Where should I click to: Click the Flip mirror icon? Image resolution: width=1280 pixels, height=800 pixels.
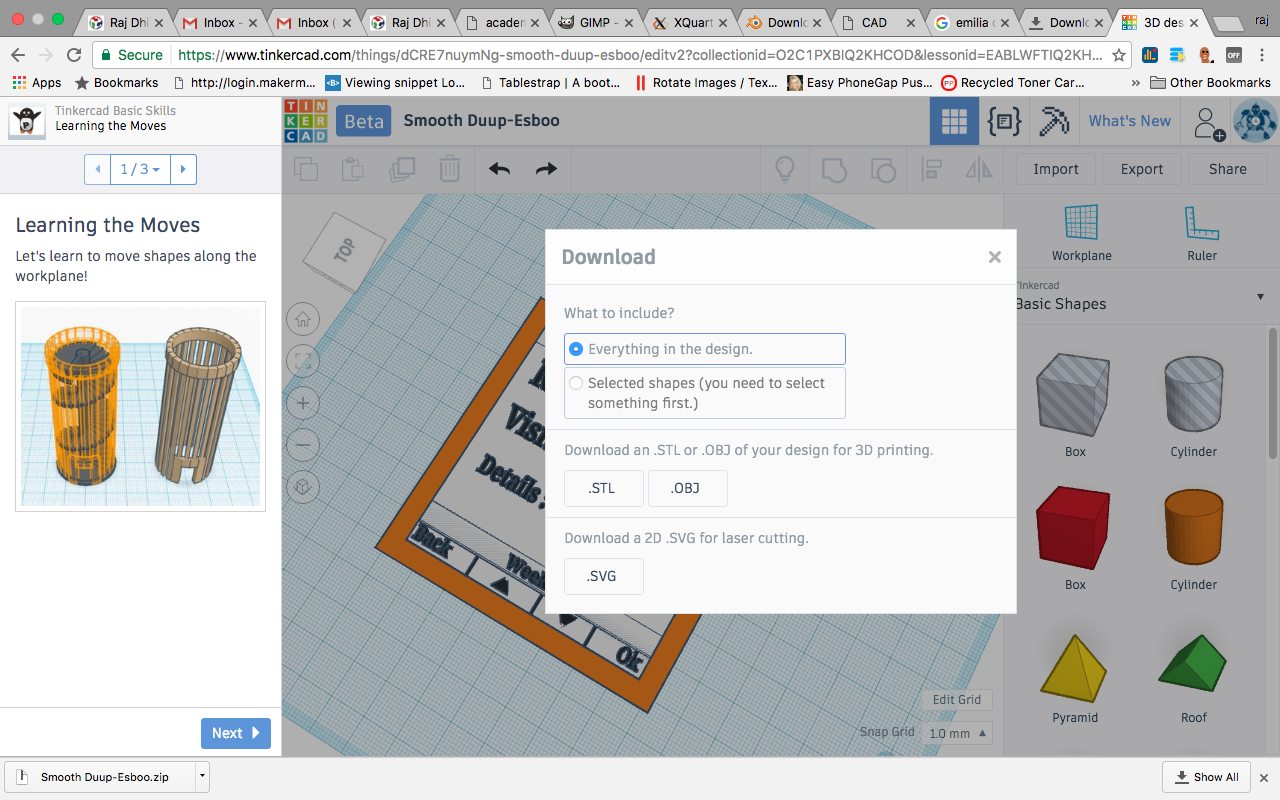tap(979, 169)
